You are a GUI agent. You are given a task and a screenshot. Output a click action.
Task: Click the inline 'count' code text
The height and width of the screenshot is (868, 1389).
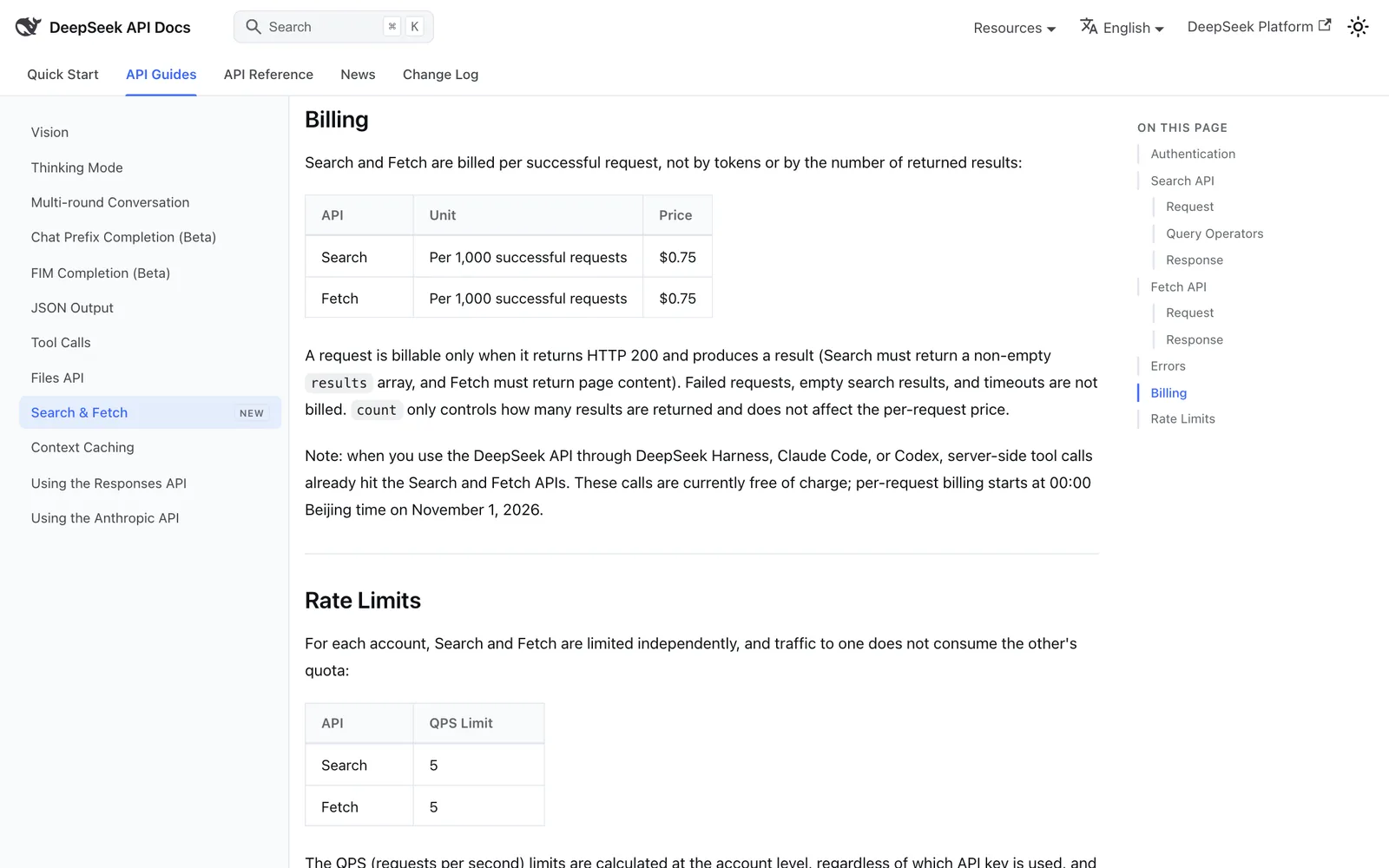(x=376, y=410)
